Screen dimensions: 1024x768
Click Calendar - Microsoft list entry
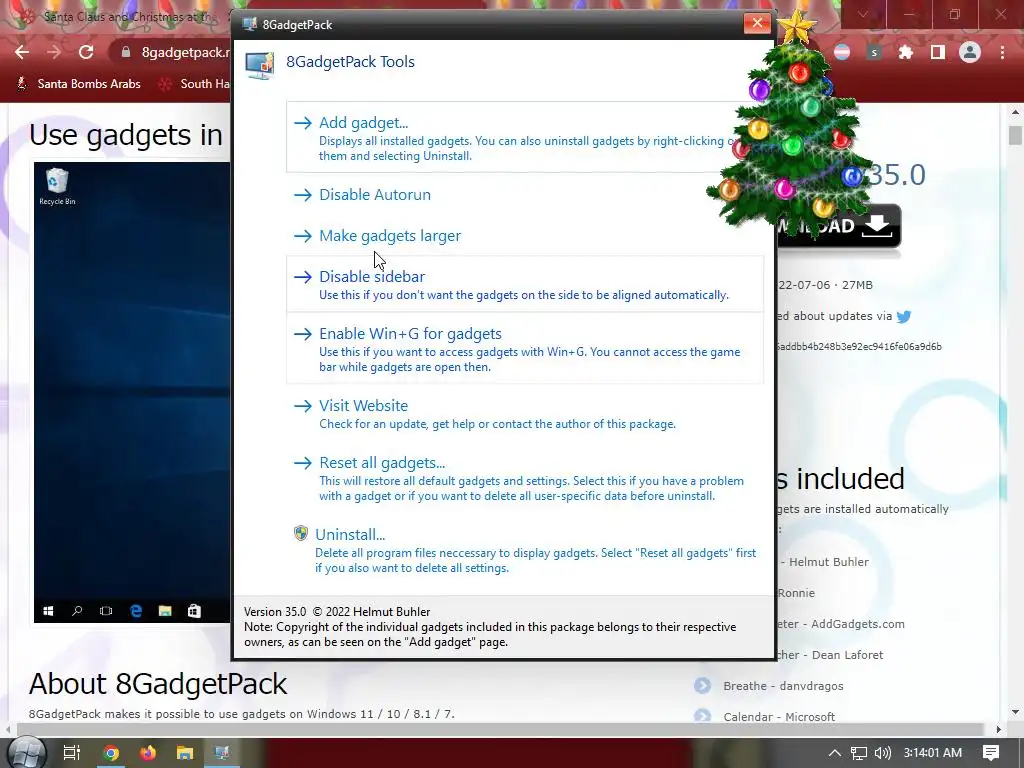click(778, 717)
